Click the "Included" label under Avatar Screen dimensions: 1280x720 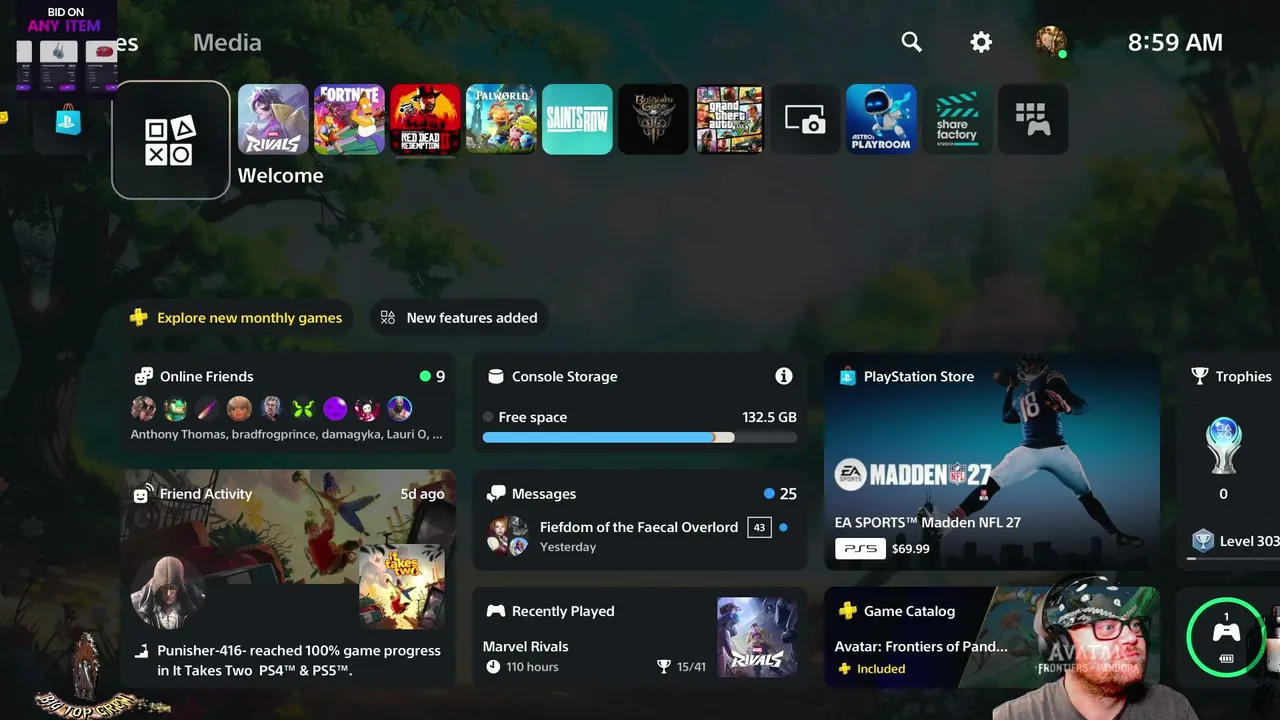click(881, 669)
